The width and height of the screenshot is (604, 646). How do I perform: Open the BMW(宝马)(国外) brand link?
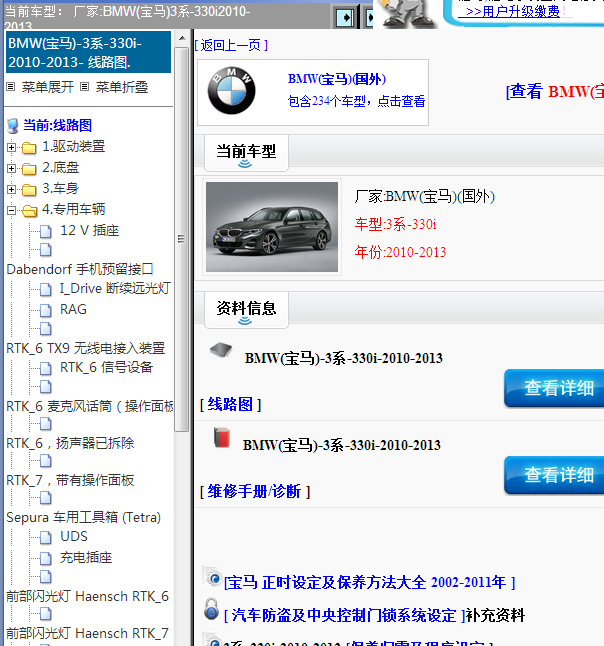point(337,79)
